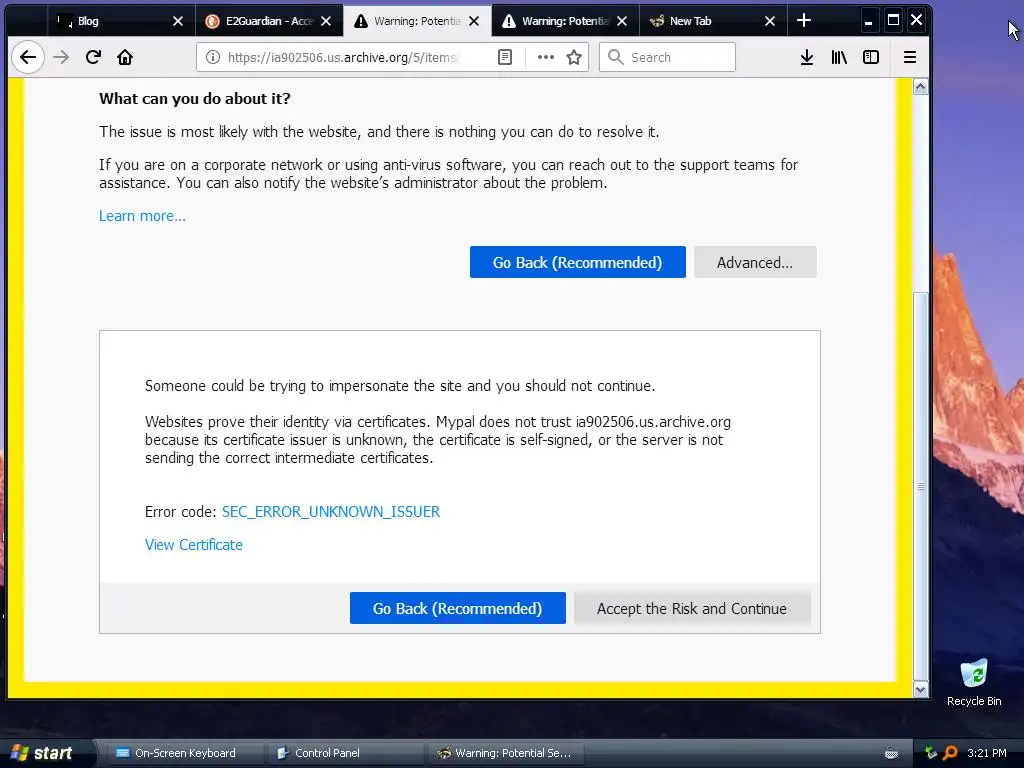Click the scrollbar down arrow
Viewport: 1024px width, 768px height.
[x=920, y=690]
